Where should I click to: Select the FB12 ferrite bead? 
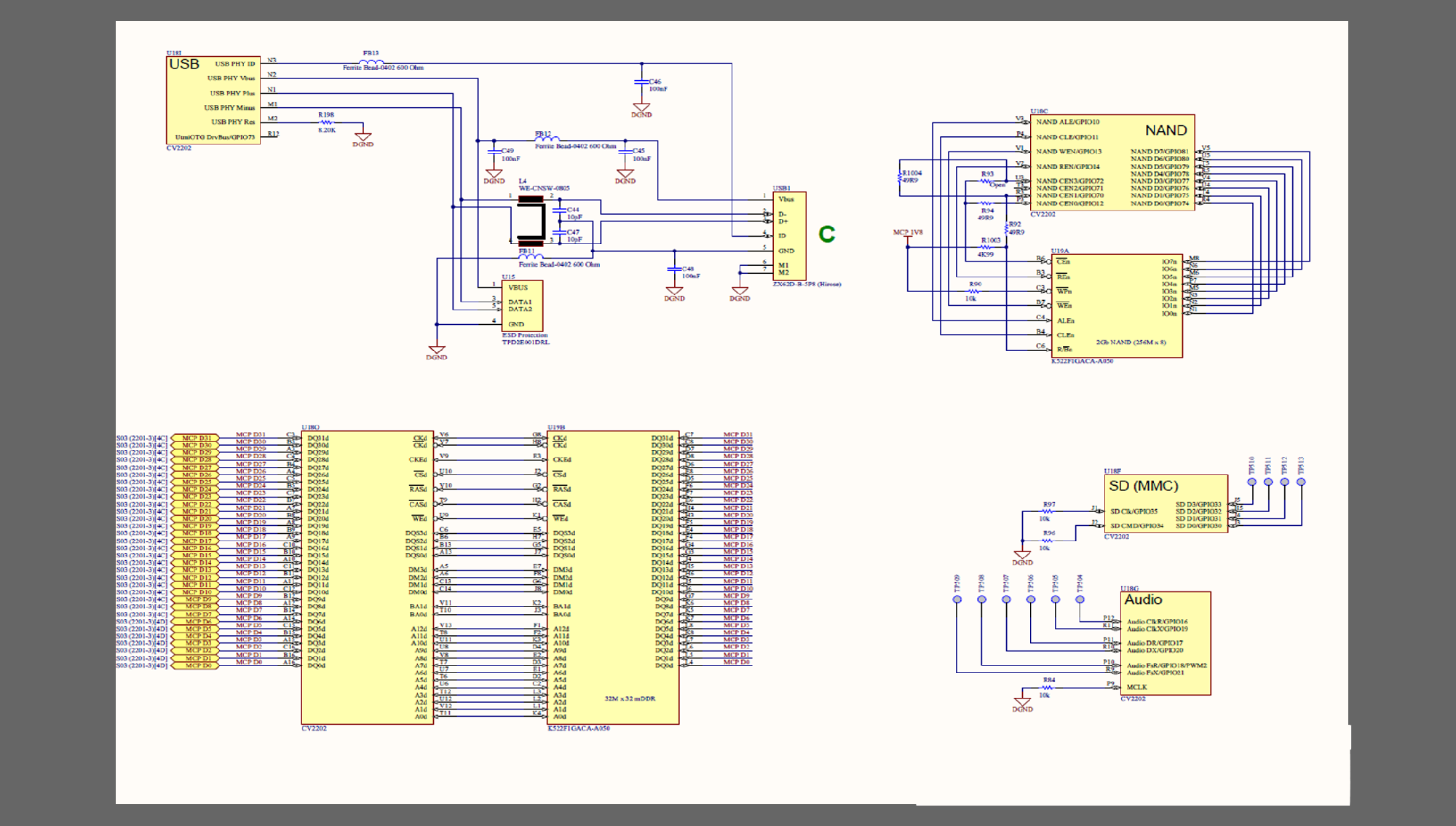(x=548, y=139)
